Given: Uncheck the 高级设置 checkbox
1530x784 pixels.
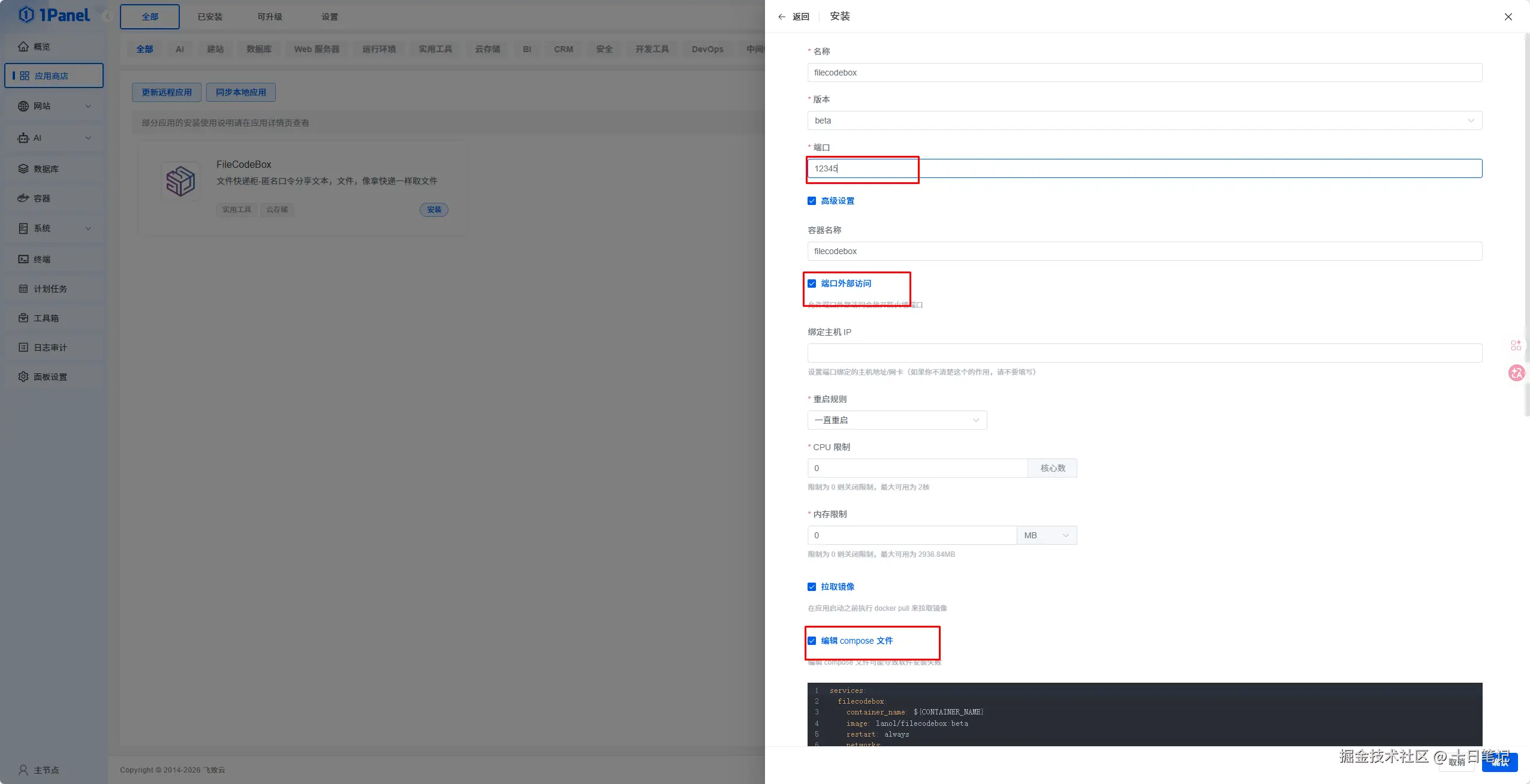Looking at the screenshot, I should (x=812, y=201).
